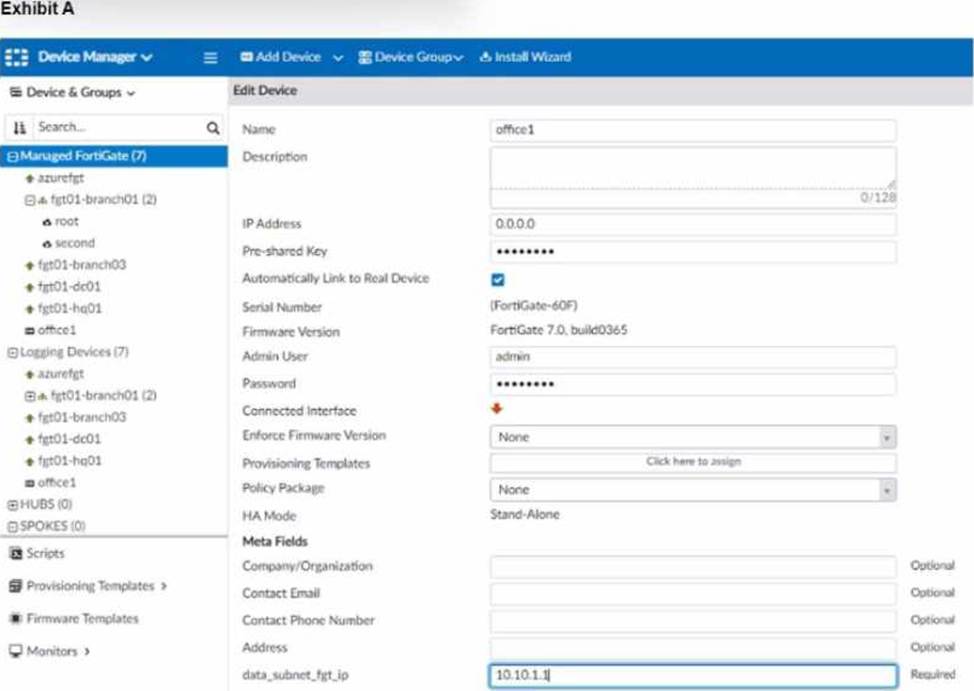Collapse the Managed FortiGate tree node
Image resolution: width=974 pixels, height=691 pixels.
pos(11,156)
